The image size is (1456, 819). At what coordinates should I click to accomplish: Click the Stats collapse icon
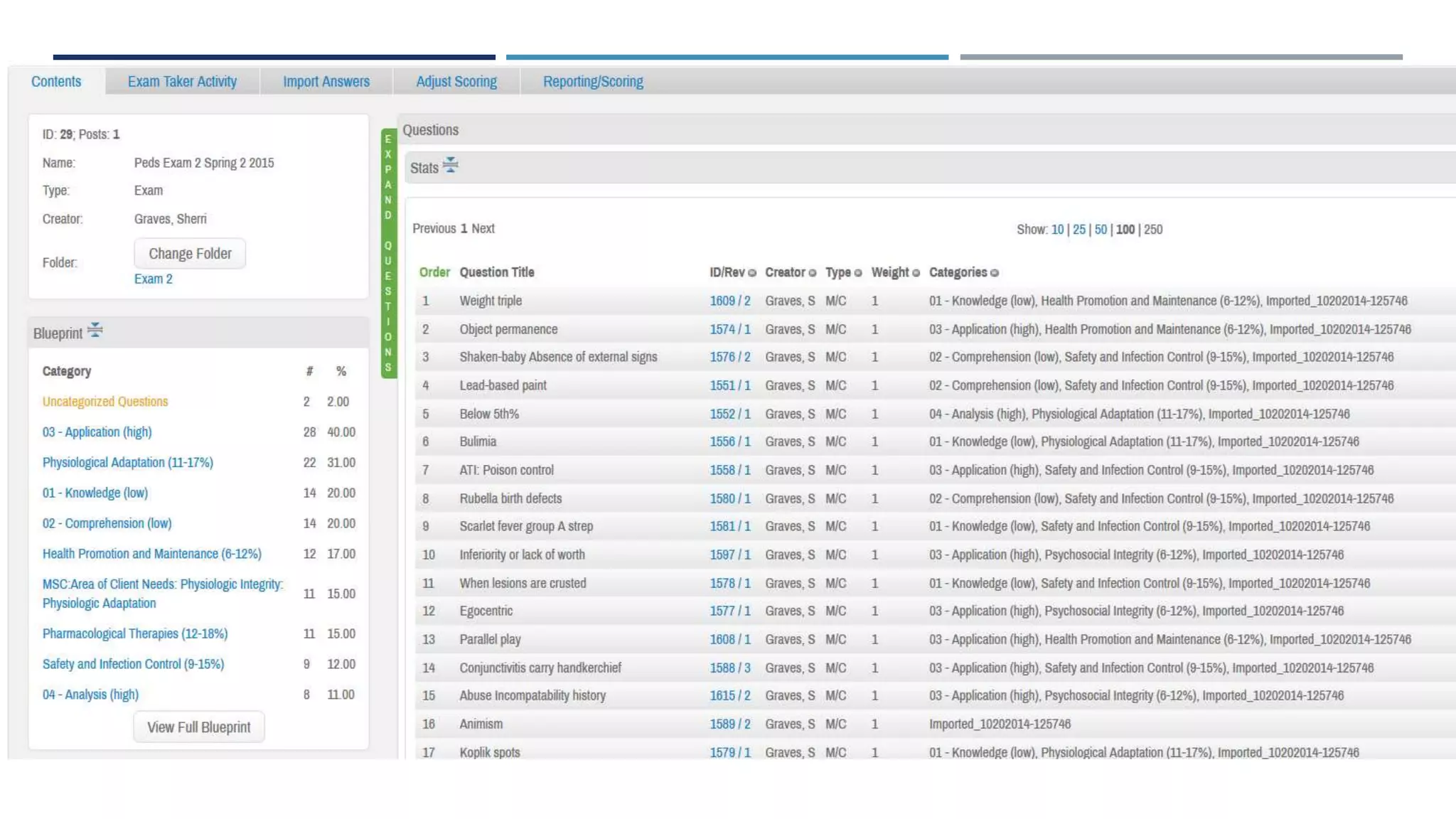pyautogui.click(x=450, y=166)
